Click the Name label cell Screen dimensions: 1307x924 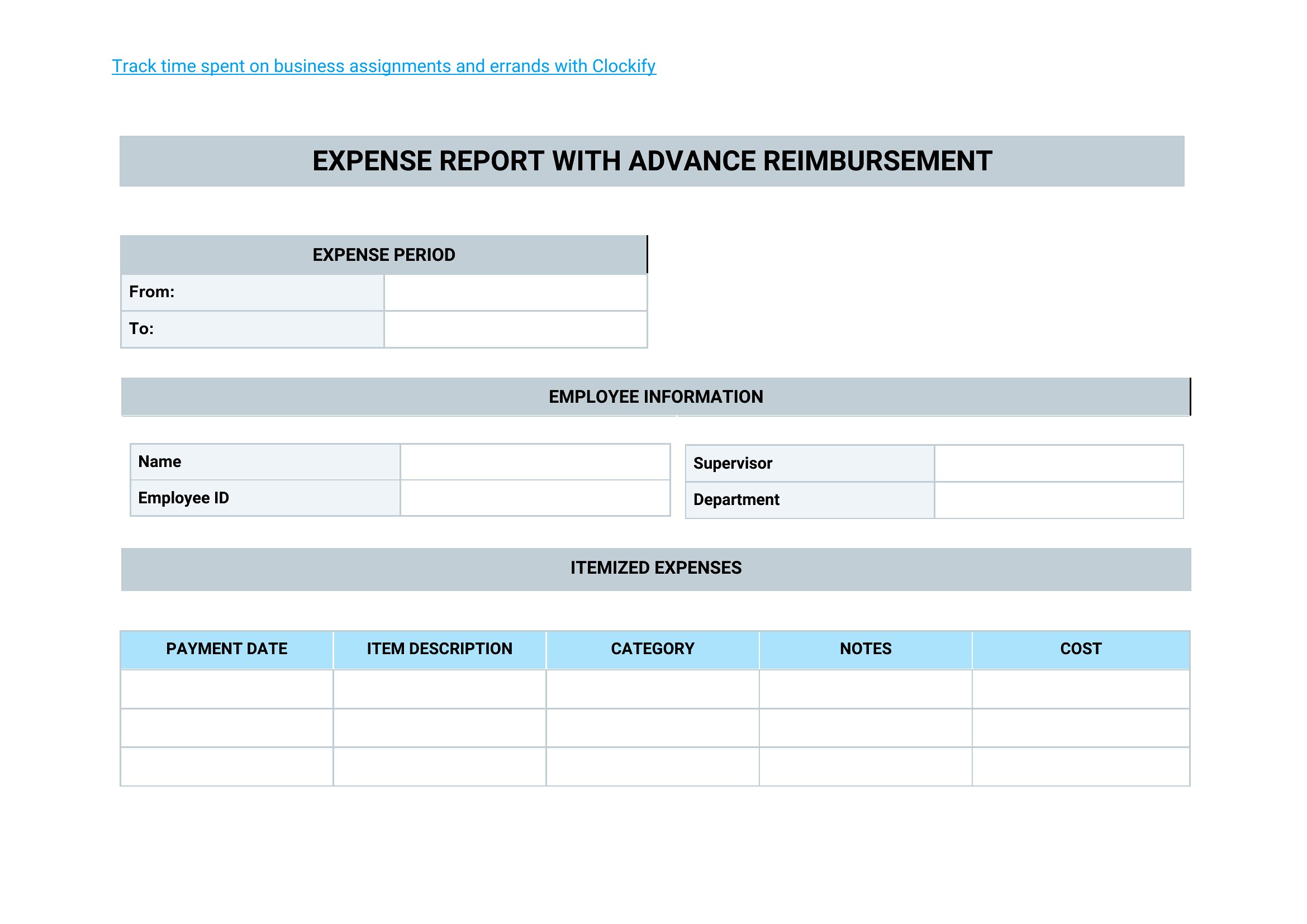point(265,462)
